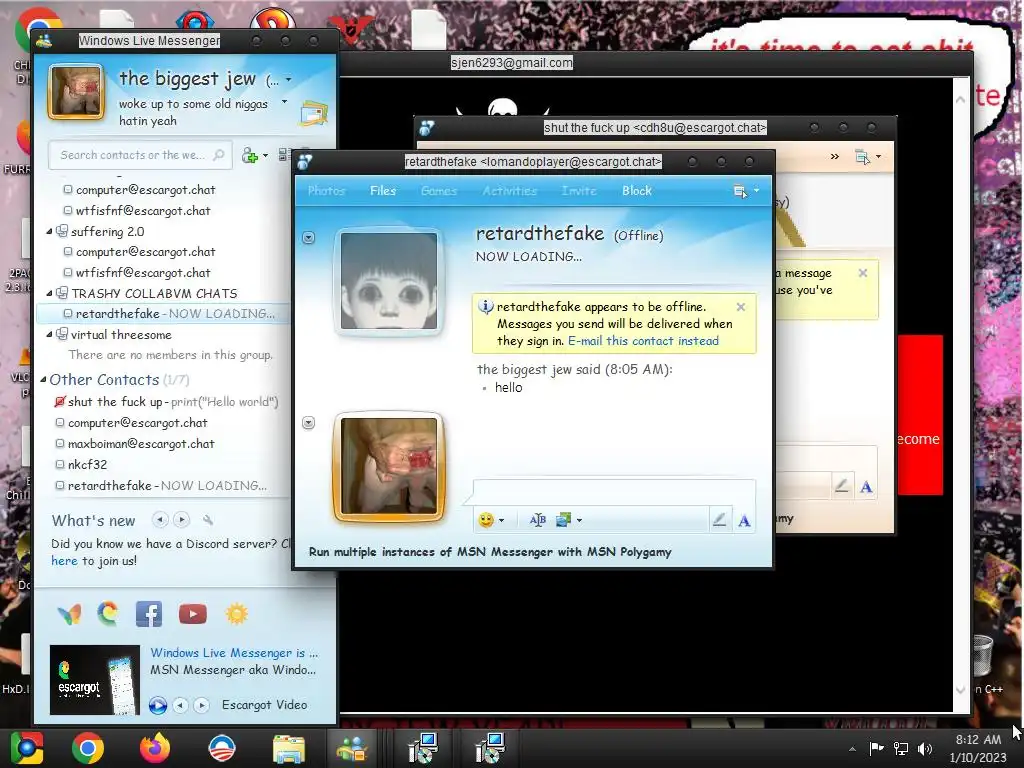Click font A icon in cdh8u chat window
1024x768 pixels.
[x=866, y=487]
